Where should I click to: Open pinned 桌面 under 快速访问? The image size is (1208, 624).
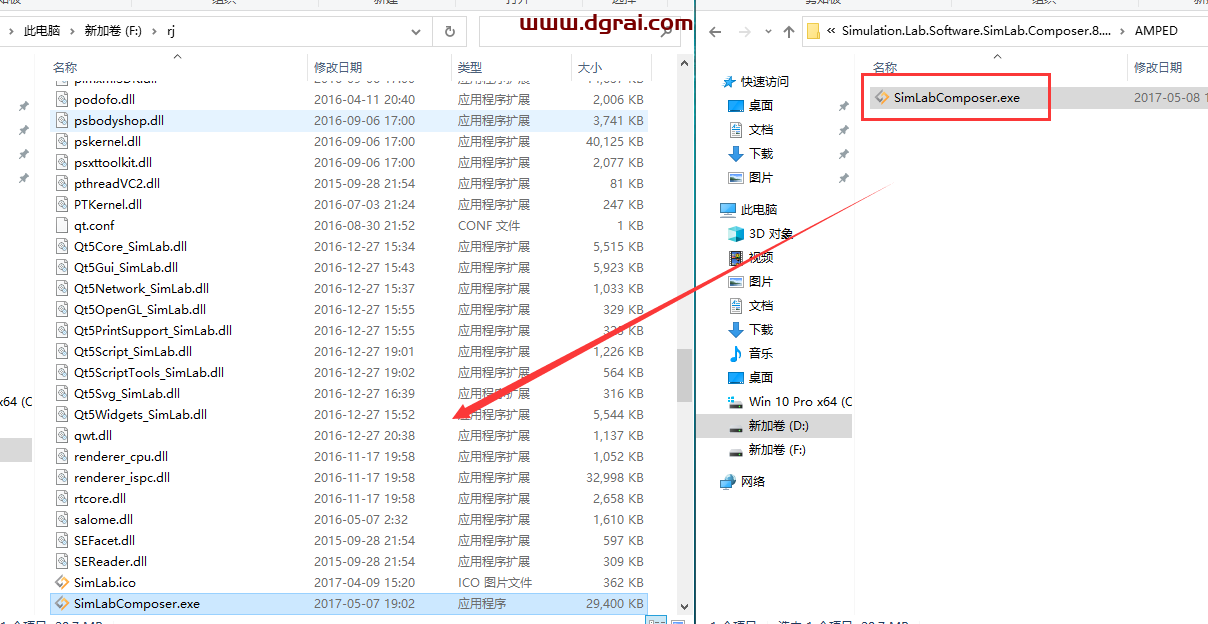761,105
